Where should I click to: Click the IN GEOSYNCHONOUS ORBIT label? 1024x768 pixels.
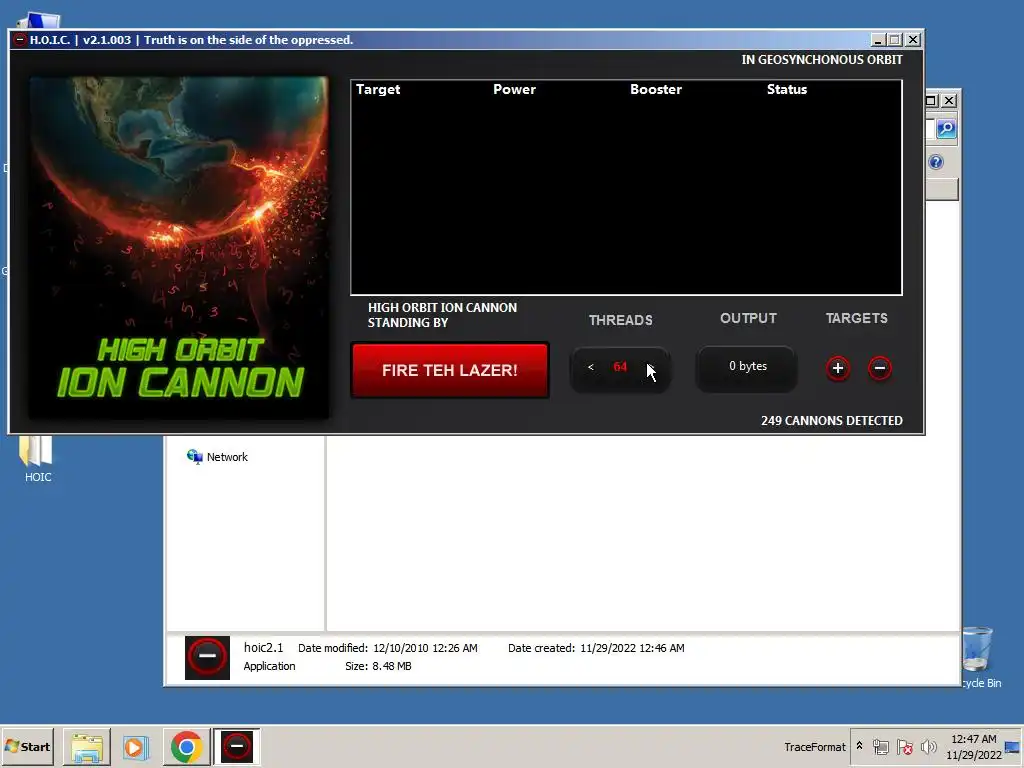pos(822,59)
